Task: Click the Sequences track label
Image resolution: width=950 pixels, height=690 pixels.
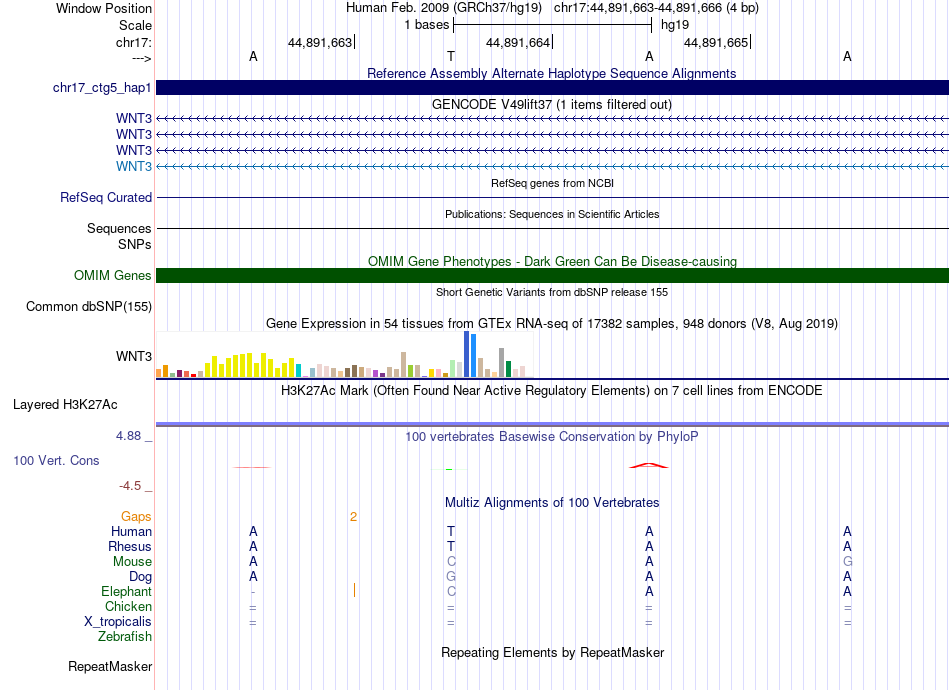Action: 119,228
